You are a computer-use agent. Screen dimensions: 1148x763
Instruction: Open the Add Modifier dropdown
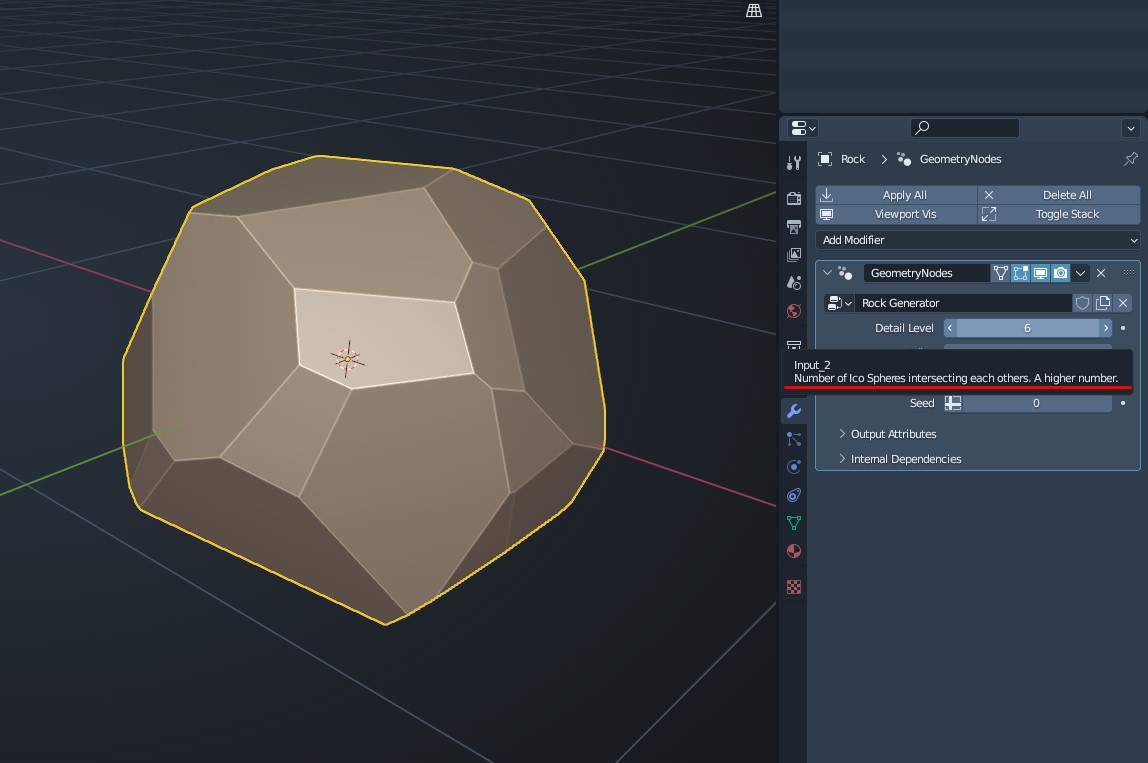coord(978,240)
